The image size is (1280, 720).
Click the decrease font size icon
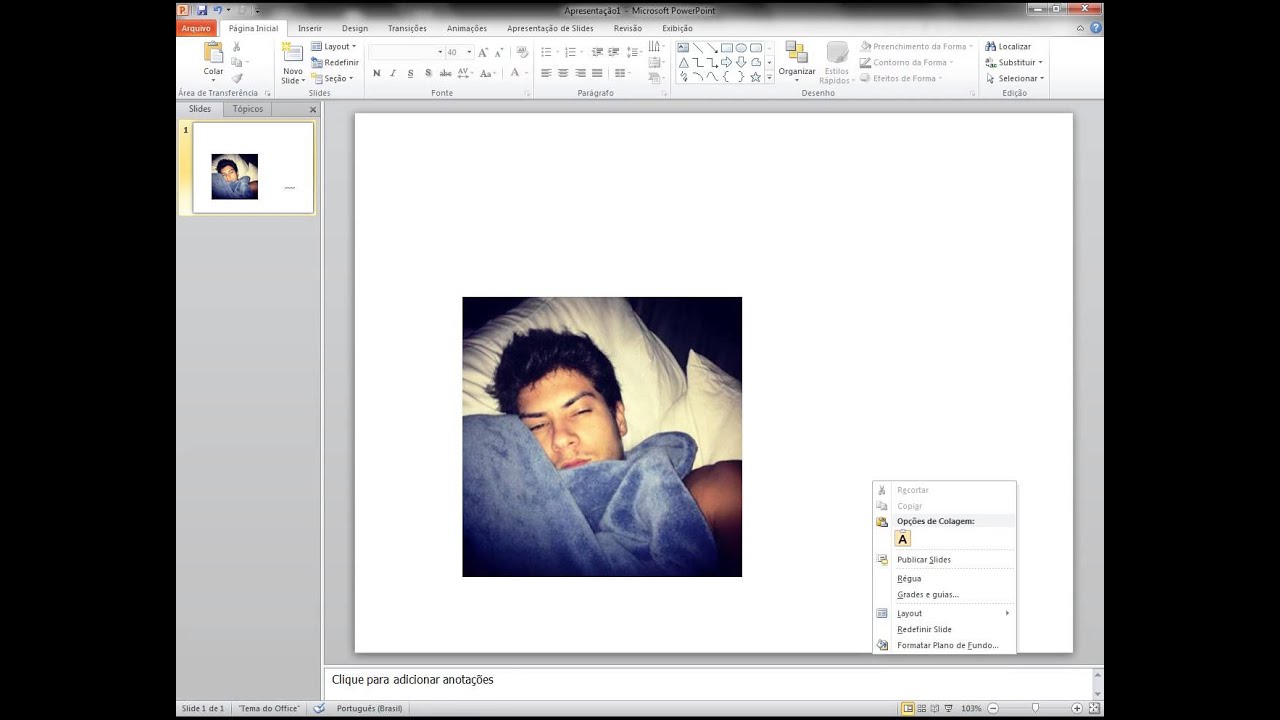click(x=499, y=52)
